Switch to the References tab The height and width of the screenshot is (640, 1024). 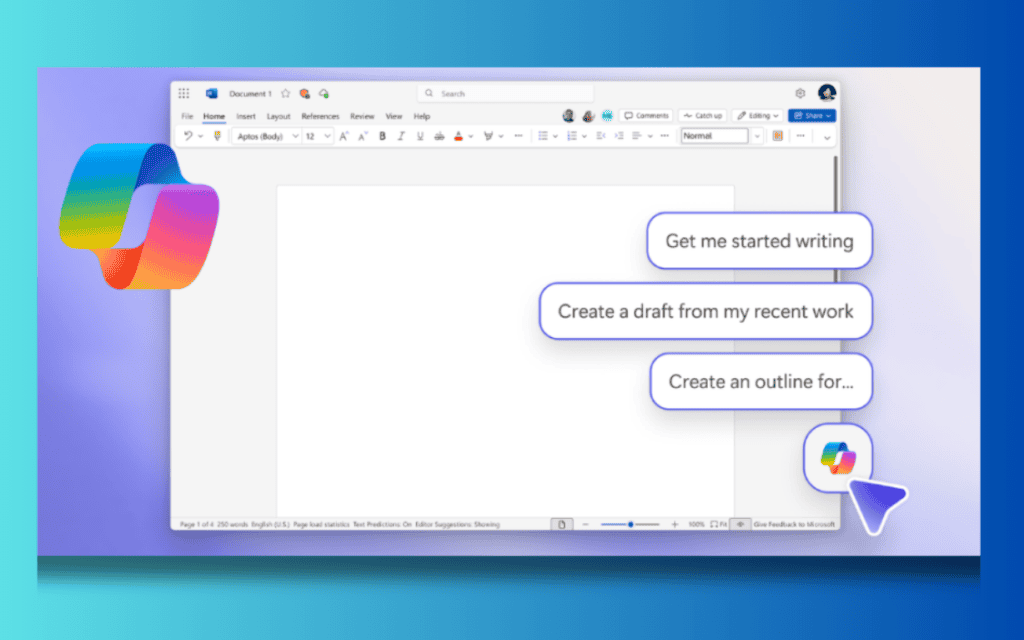click(x=320, y=116)
